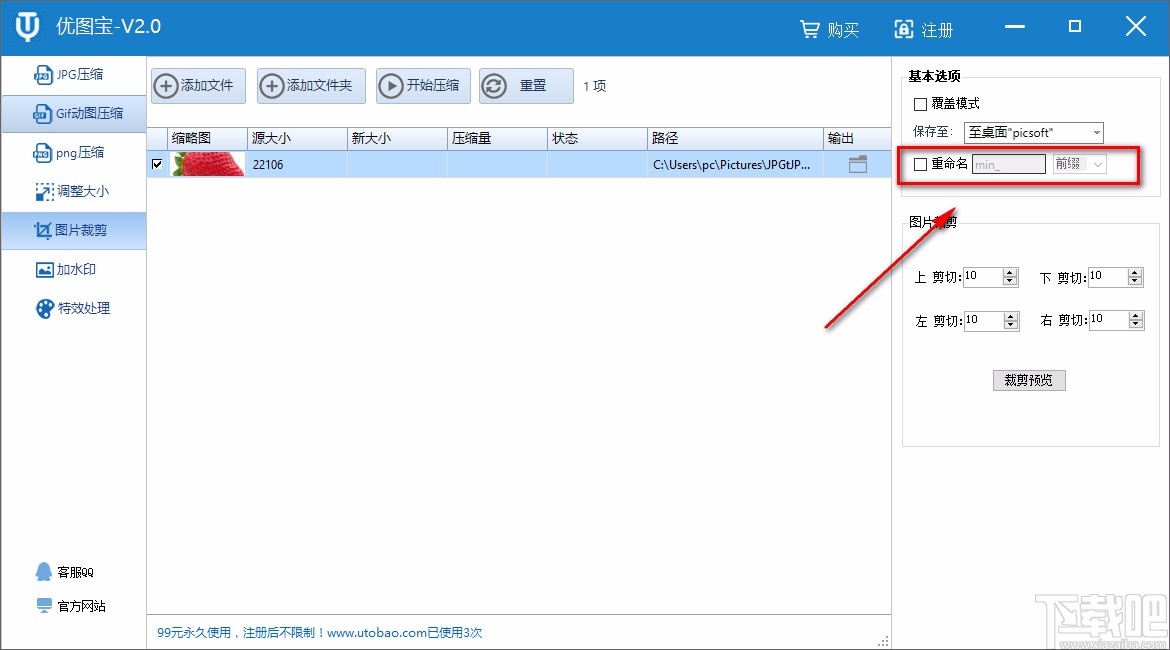Click the 添加文件夹 button
The height and width of the screenshot is (650, 1170).
click(x=311, y=86)
